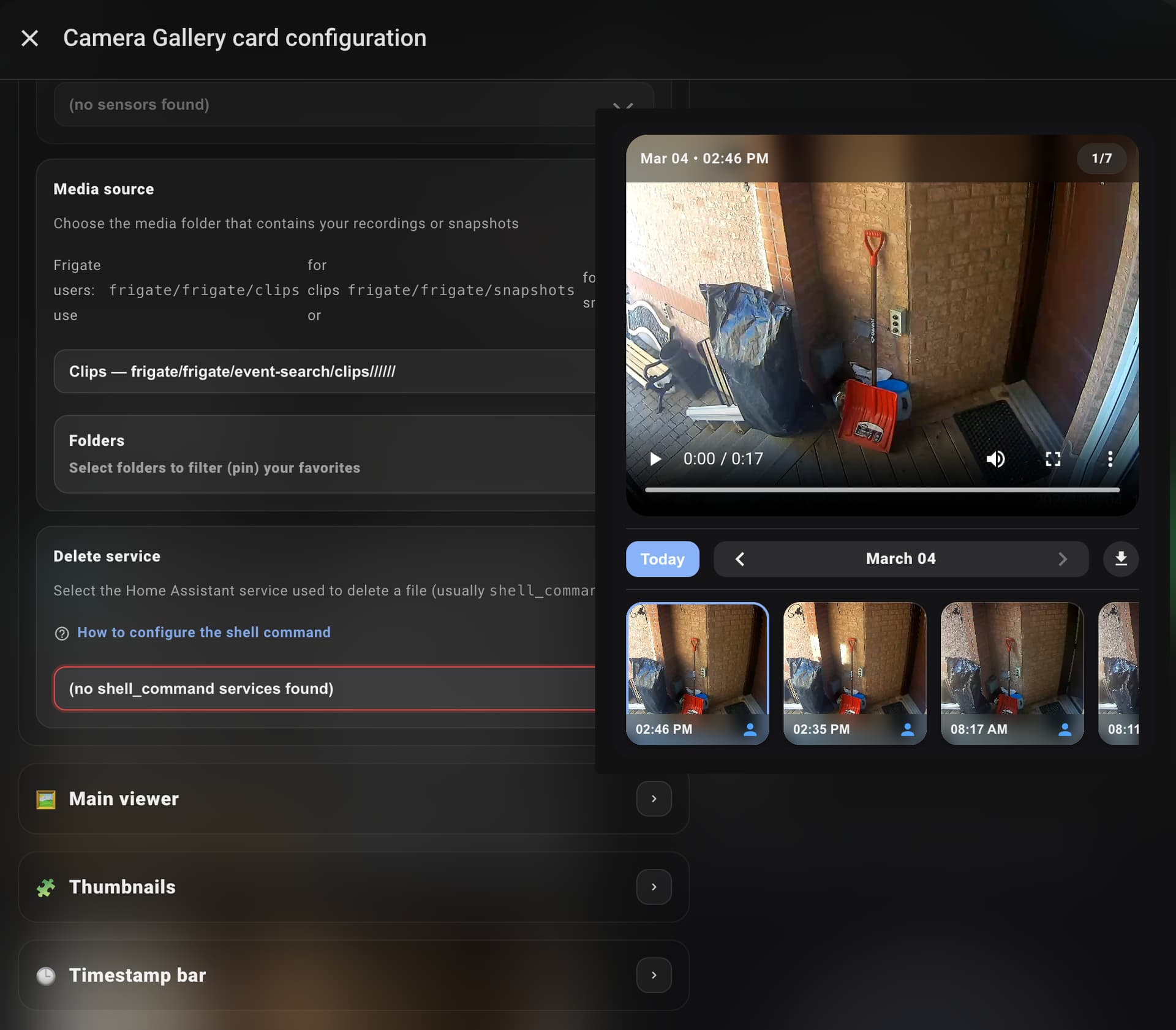This screenshot has height=1030, width=1176.
Task: Expand the Thumbnails section
Action: [x=654, y=887]
